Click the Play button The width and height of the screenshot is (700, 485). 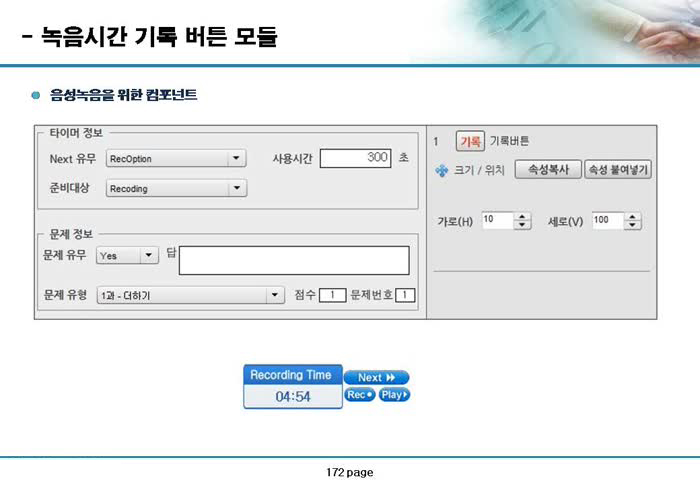(x=394, y=395)
